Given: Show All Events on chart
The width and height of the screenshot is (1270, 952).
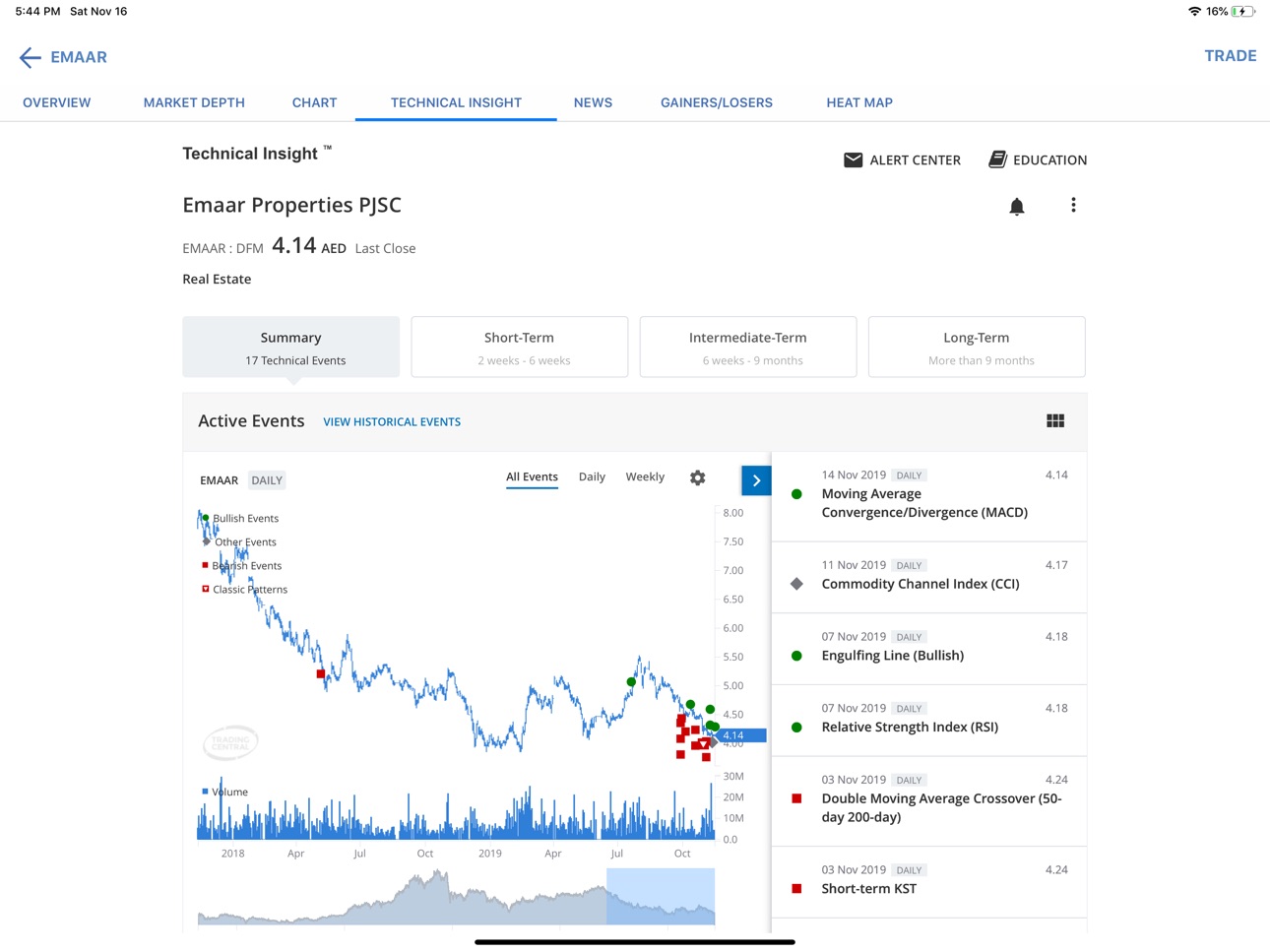Looking at the screenshot, I should point(532,477).
